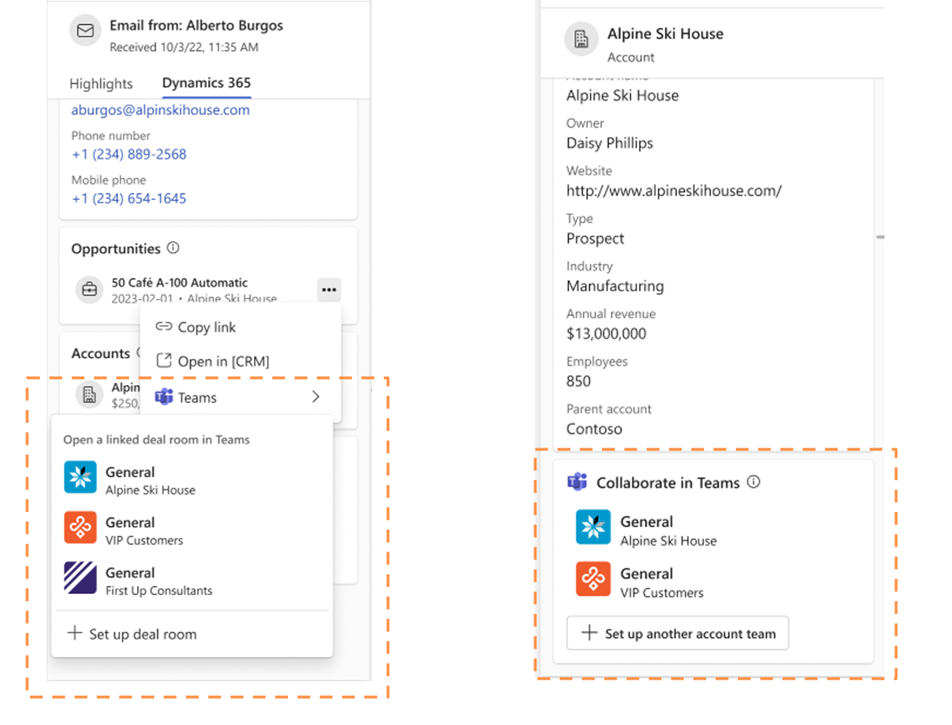
Task: Show the Opportunities info tooltip icon
Action: click(173, 248)
